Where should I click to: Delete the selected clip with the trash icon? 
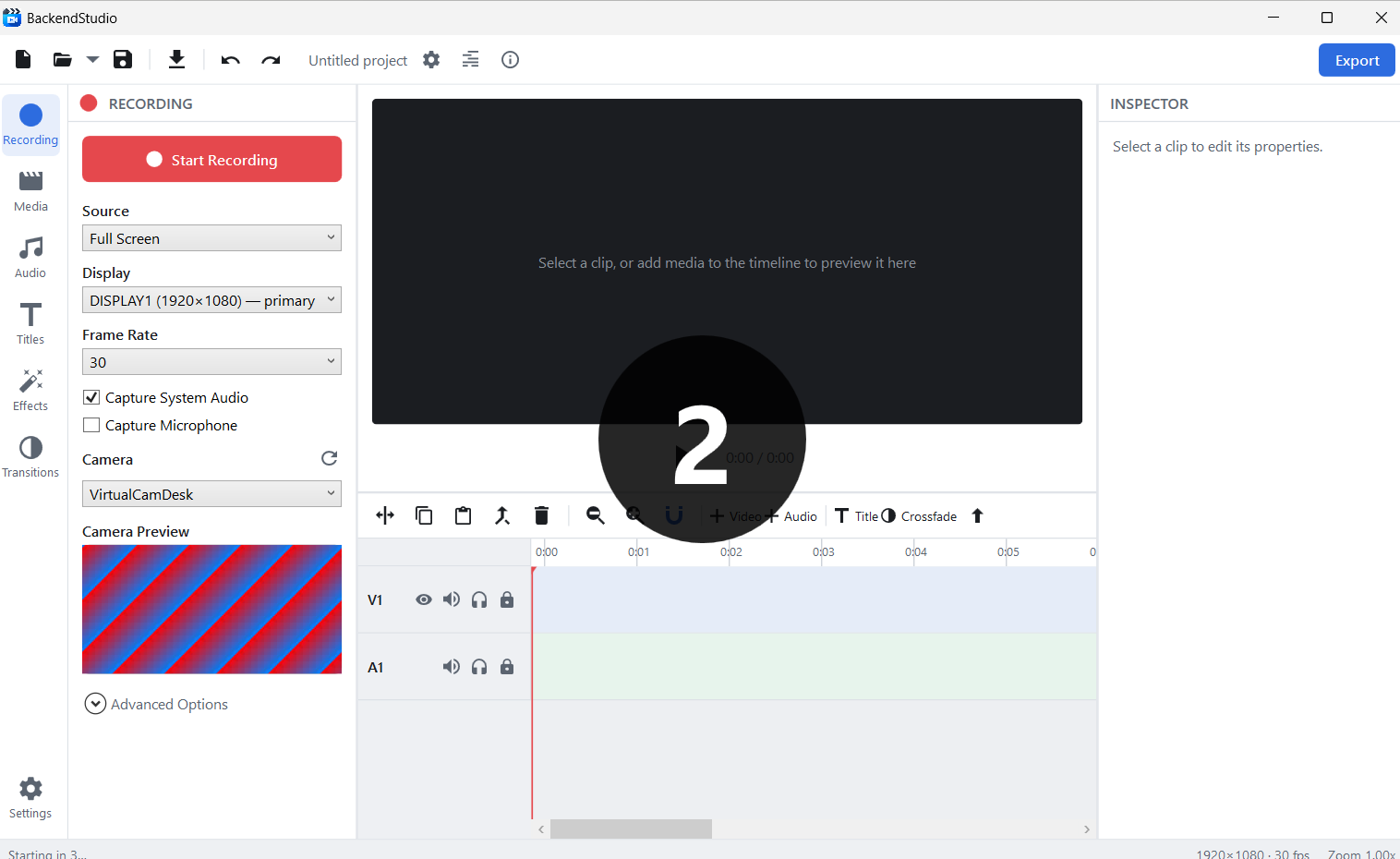coord(542,515)
